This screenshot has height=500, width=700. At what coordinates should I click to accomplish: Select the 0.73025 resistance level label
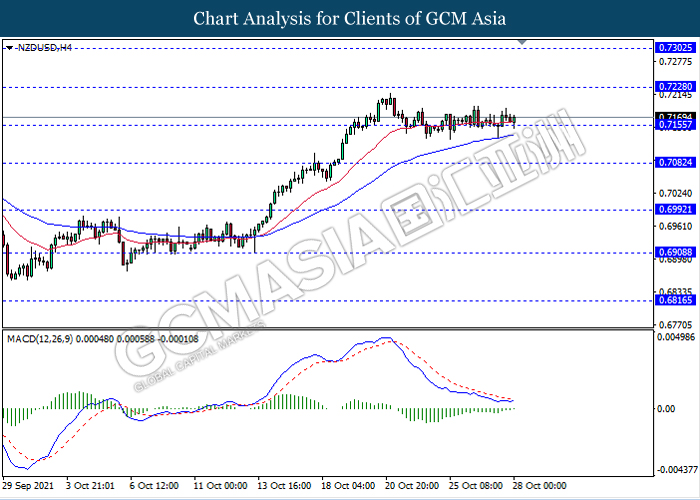point(675,48)
